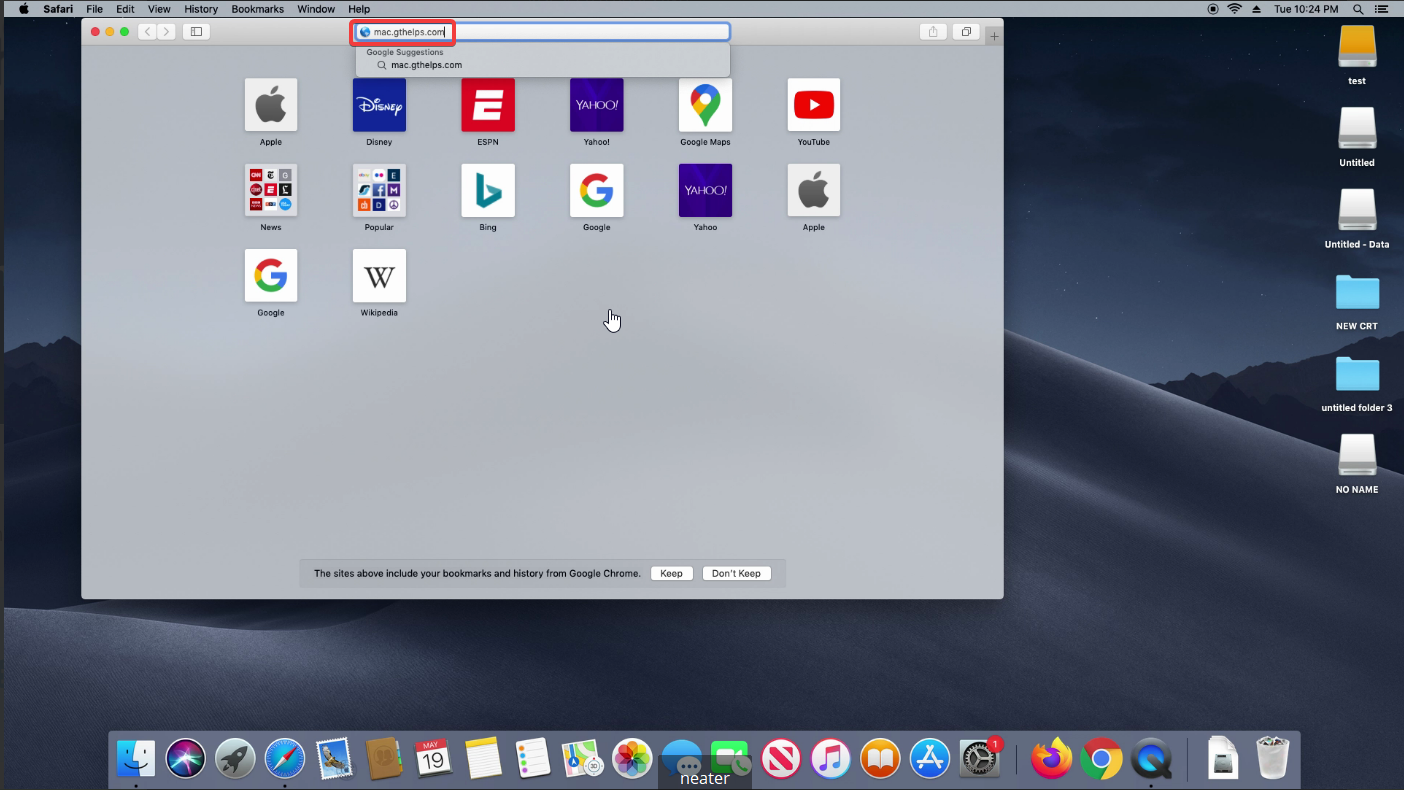The image size is (1404, 790).
Task: Open Reminders from the Dock
Action: click(x=533, y=760)
